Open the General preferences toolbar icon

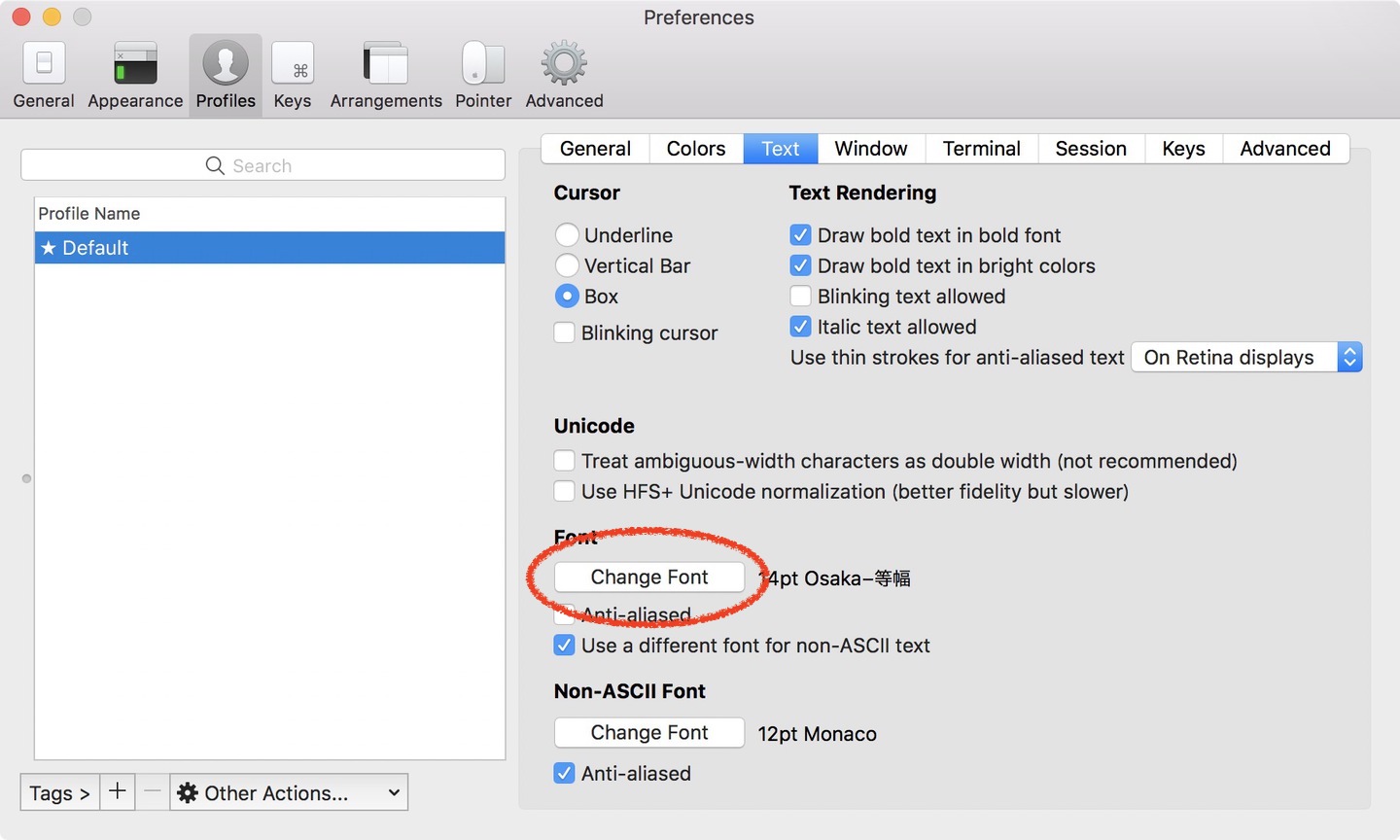click(x=44, y=76)
